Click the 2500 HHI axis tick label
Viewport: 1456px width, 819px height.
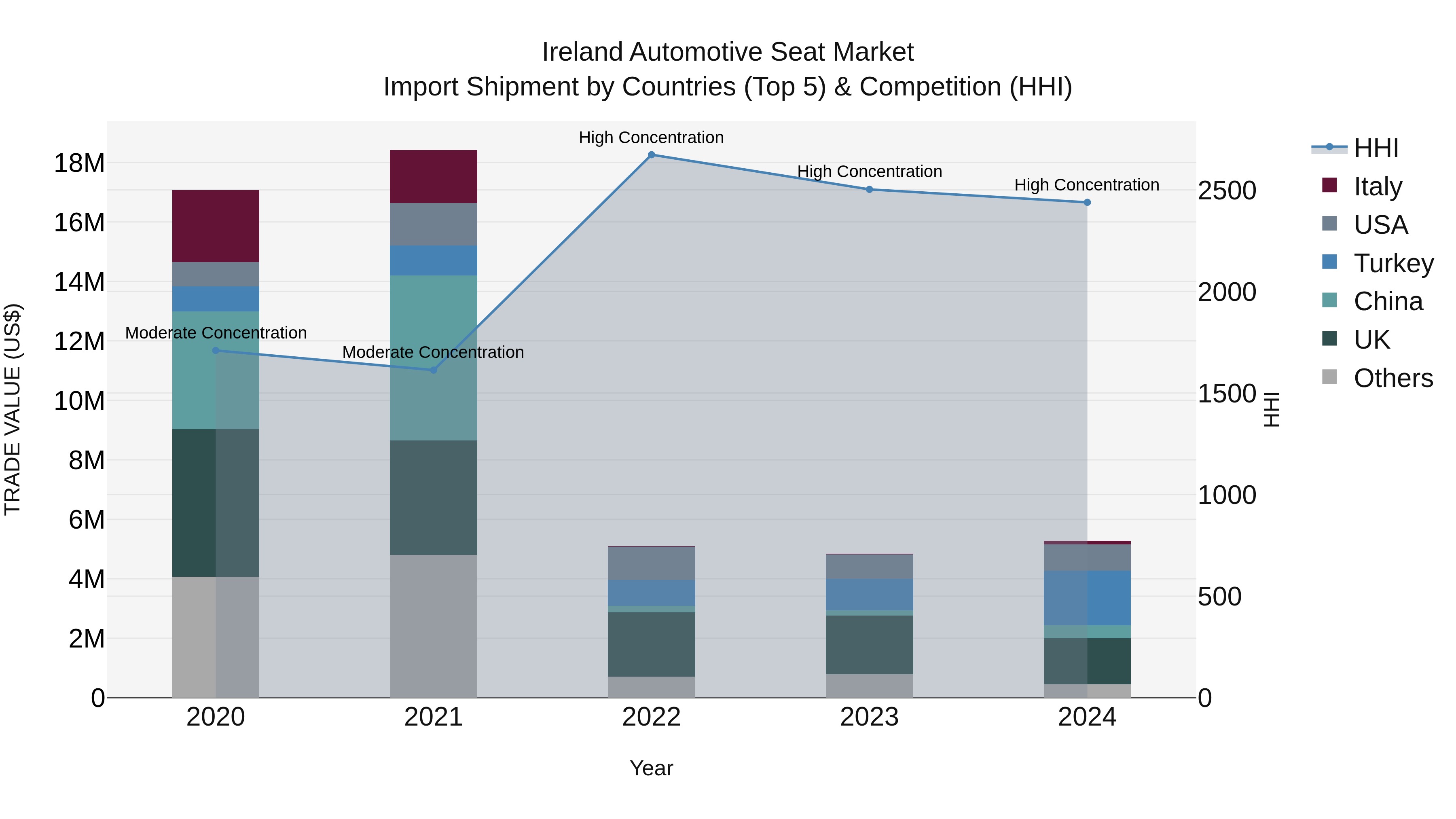(x=1227, y=190)
